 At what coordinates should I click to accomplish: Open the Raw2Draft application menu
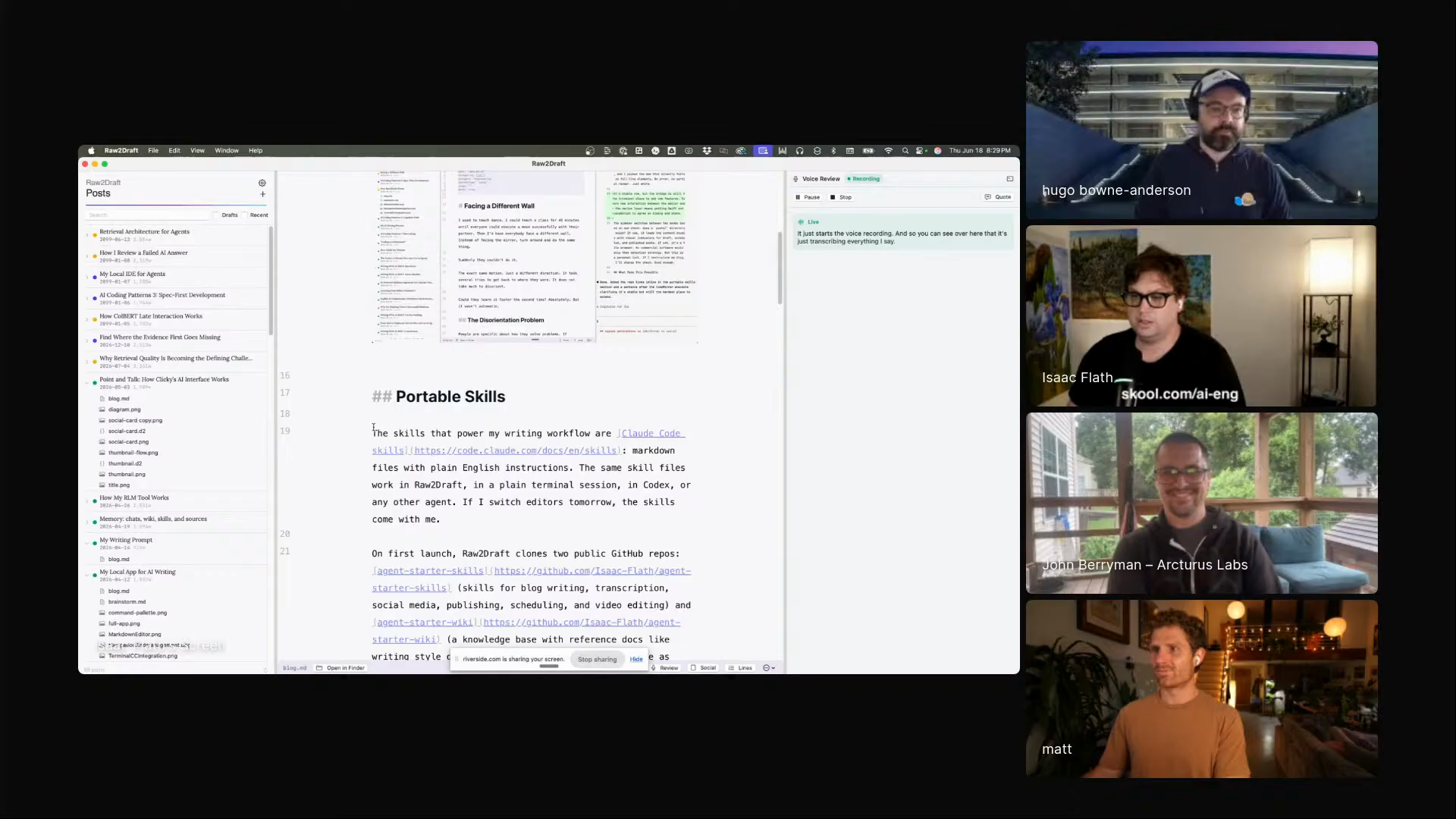pos(121,151)
